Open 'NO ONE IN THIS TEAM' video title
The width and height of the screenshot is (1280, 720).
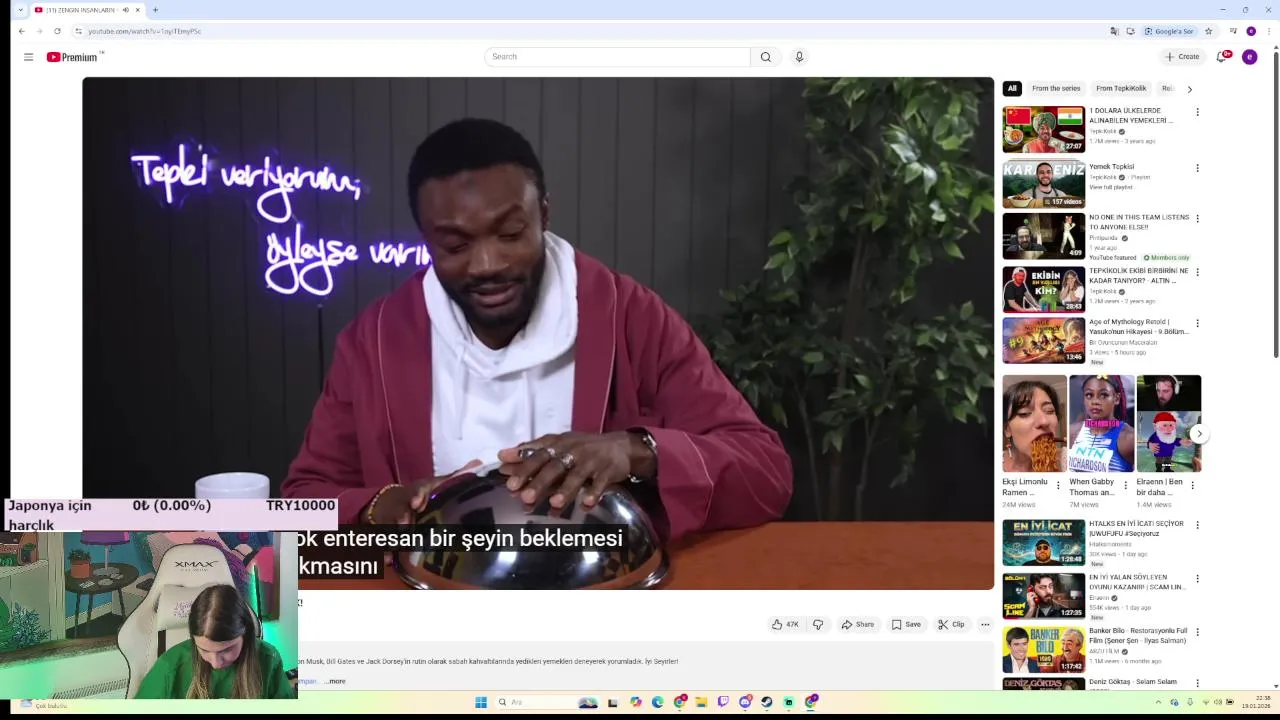click(x=1139, y=222)
